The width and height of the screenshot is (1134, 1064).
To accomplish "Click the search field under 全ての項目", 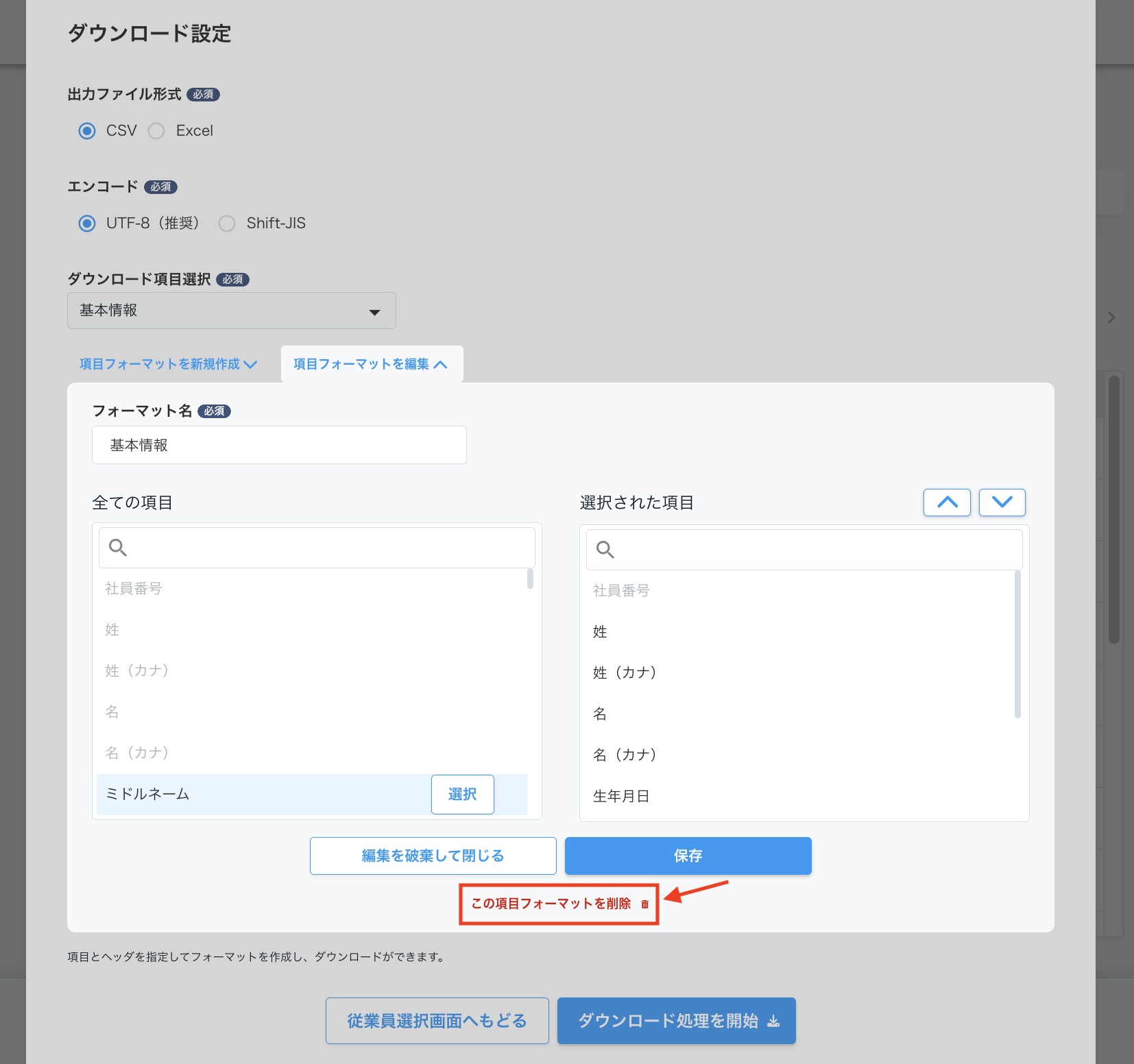I will point(317,547).
